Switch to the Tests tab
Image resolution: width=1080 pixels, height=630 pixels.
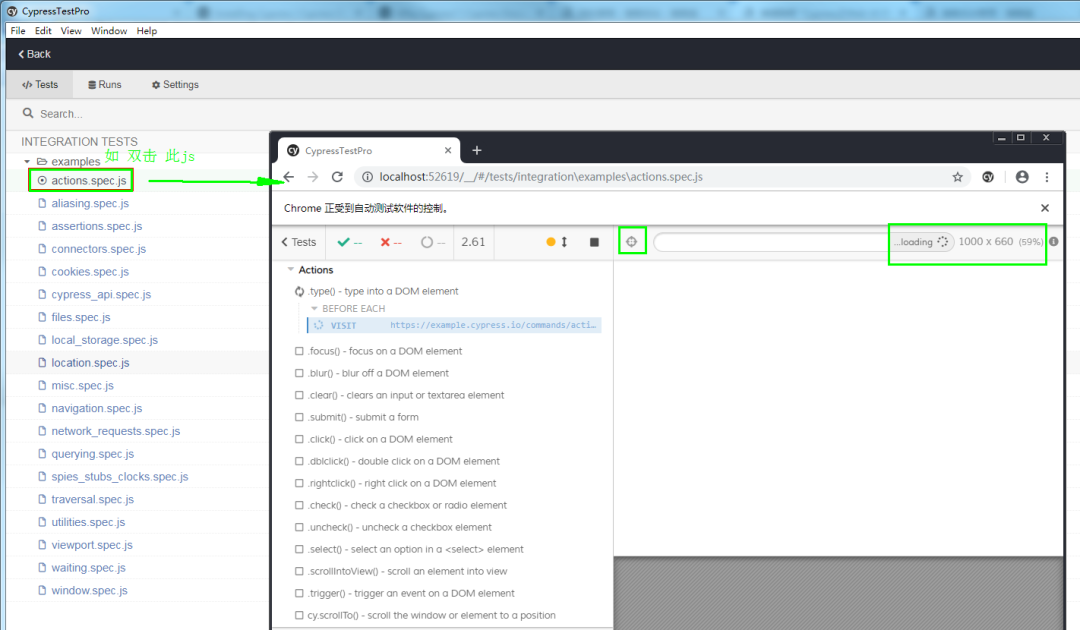point(40,85)
